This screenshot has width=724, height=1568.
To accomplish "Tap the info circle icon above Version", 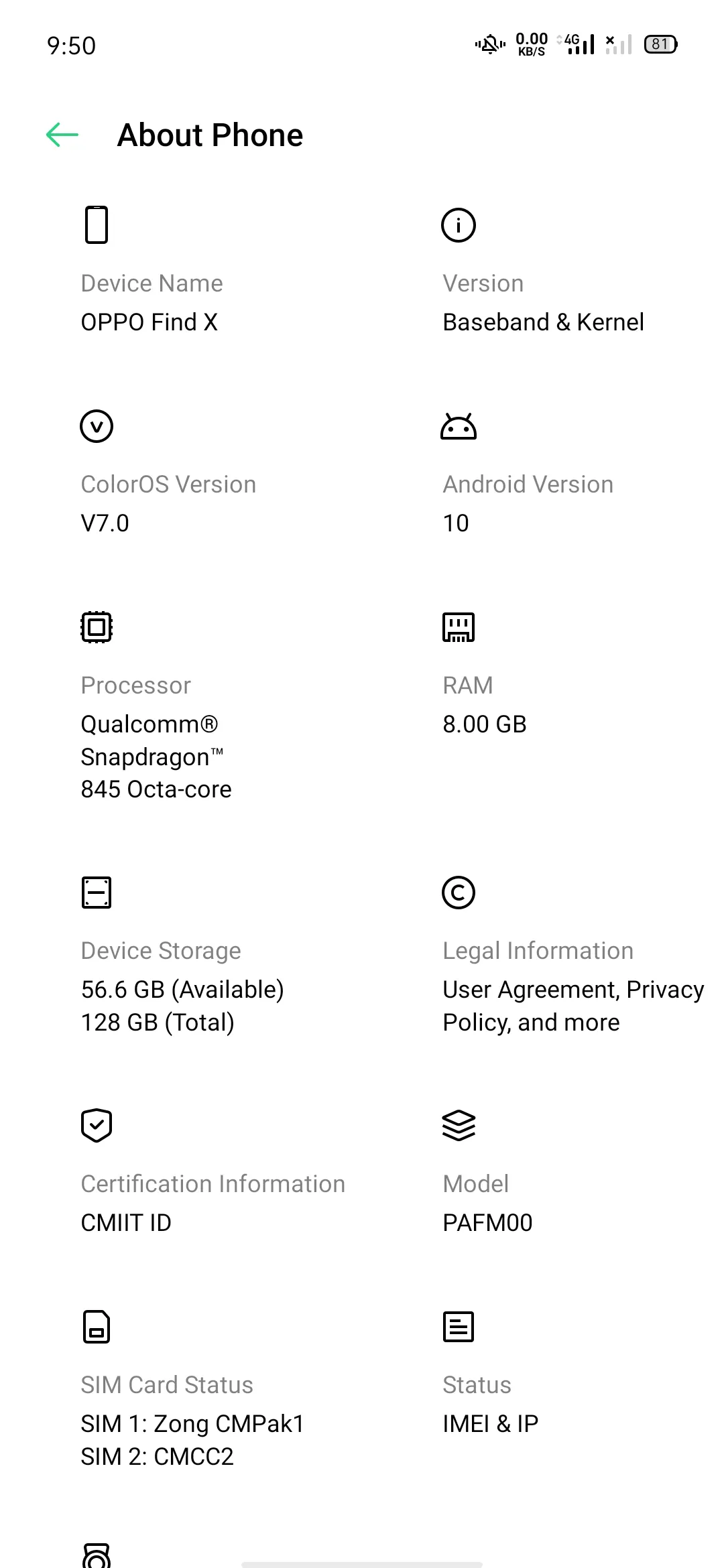I will point(459,225).
